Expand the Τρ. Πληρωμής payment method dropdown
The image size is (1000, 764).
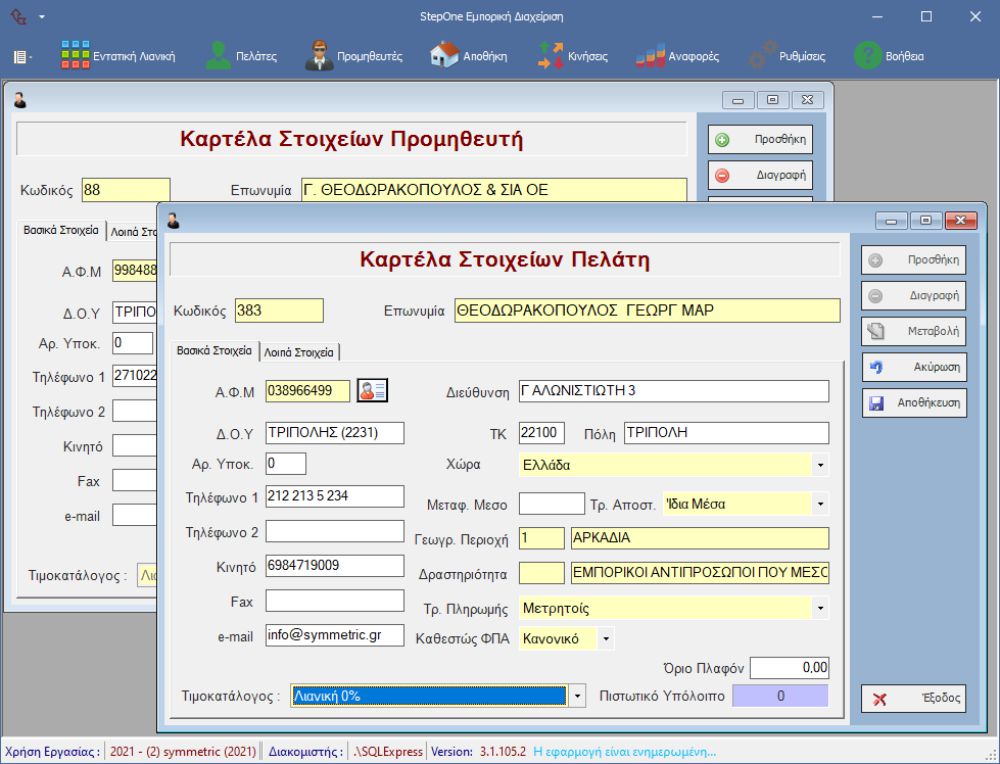(x=820, y=608)
